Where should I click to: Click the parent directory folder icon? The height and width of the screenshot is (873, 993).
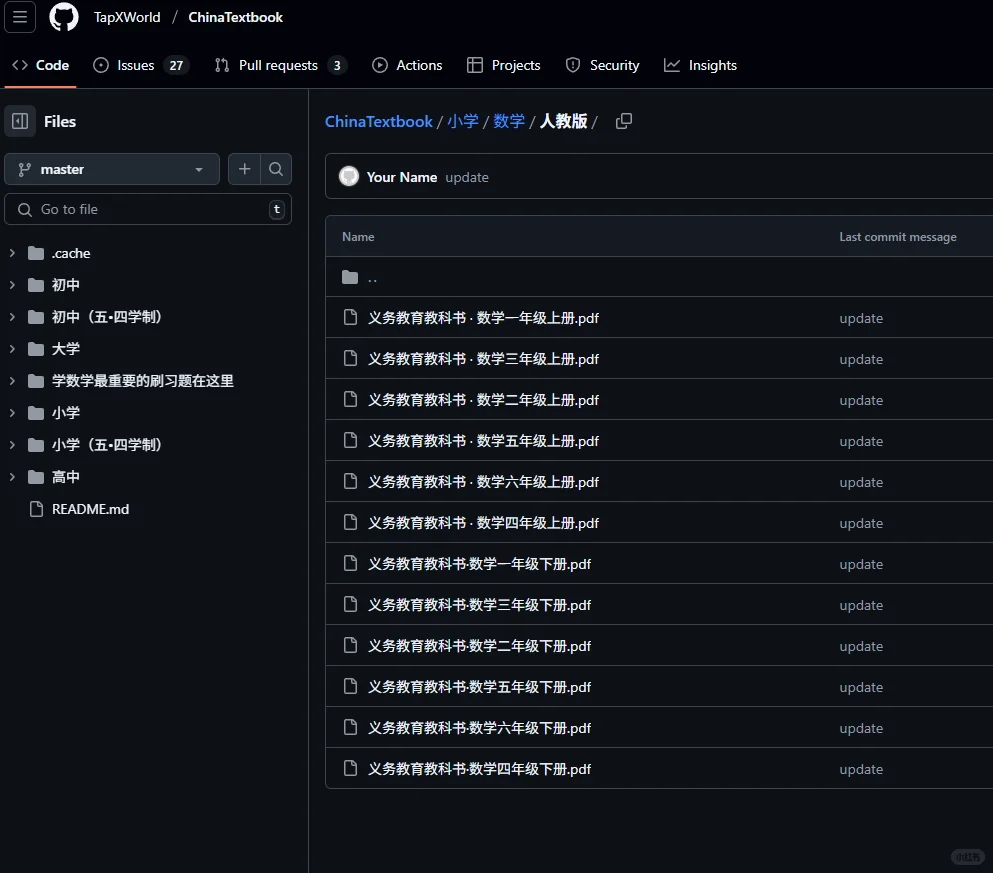click(350, 277)
